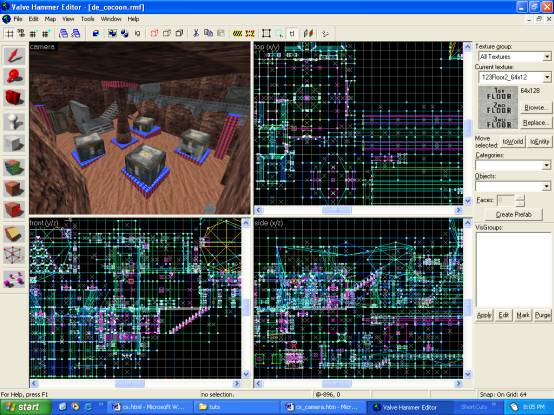Toggle the 3D grid toolbar button

21,34
